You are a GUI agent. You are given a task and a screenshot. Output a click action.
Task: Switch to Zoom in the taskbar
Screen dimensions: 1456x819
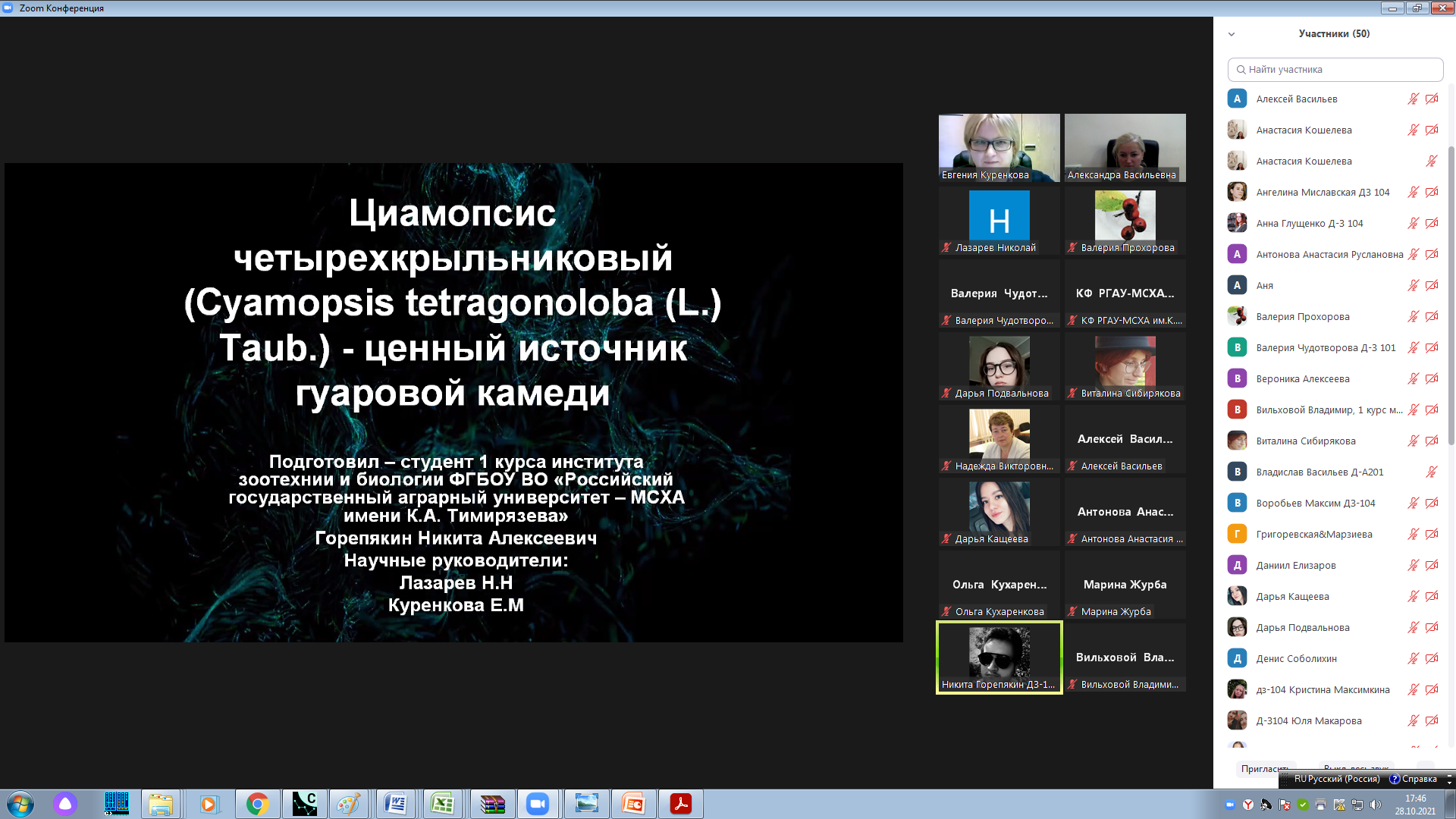(538, 804)
